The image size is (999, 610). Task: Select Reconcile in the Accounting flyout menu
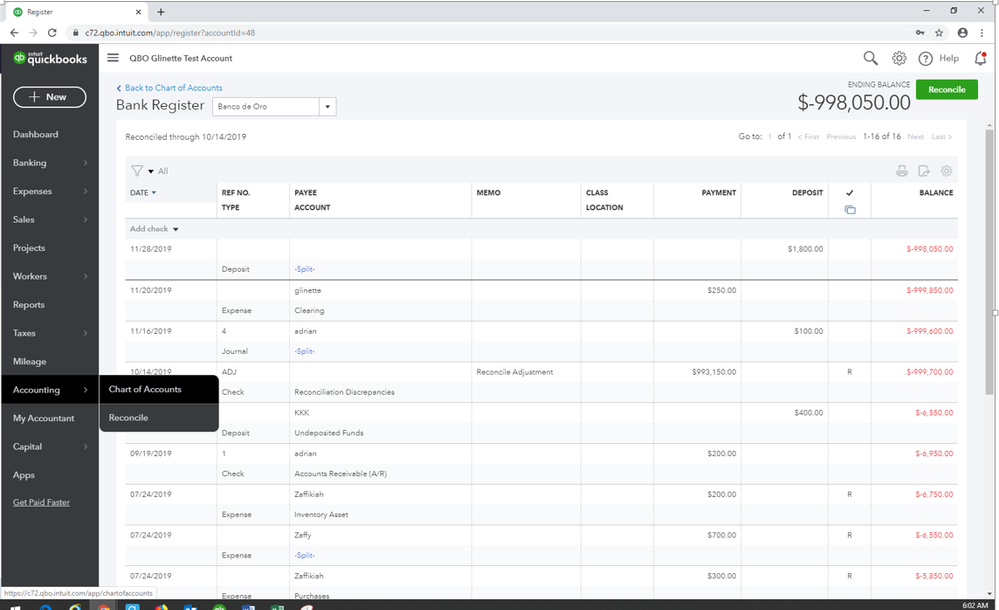[x=129, y=418]
